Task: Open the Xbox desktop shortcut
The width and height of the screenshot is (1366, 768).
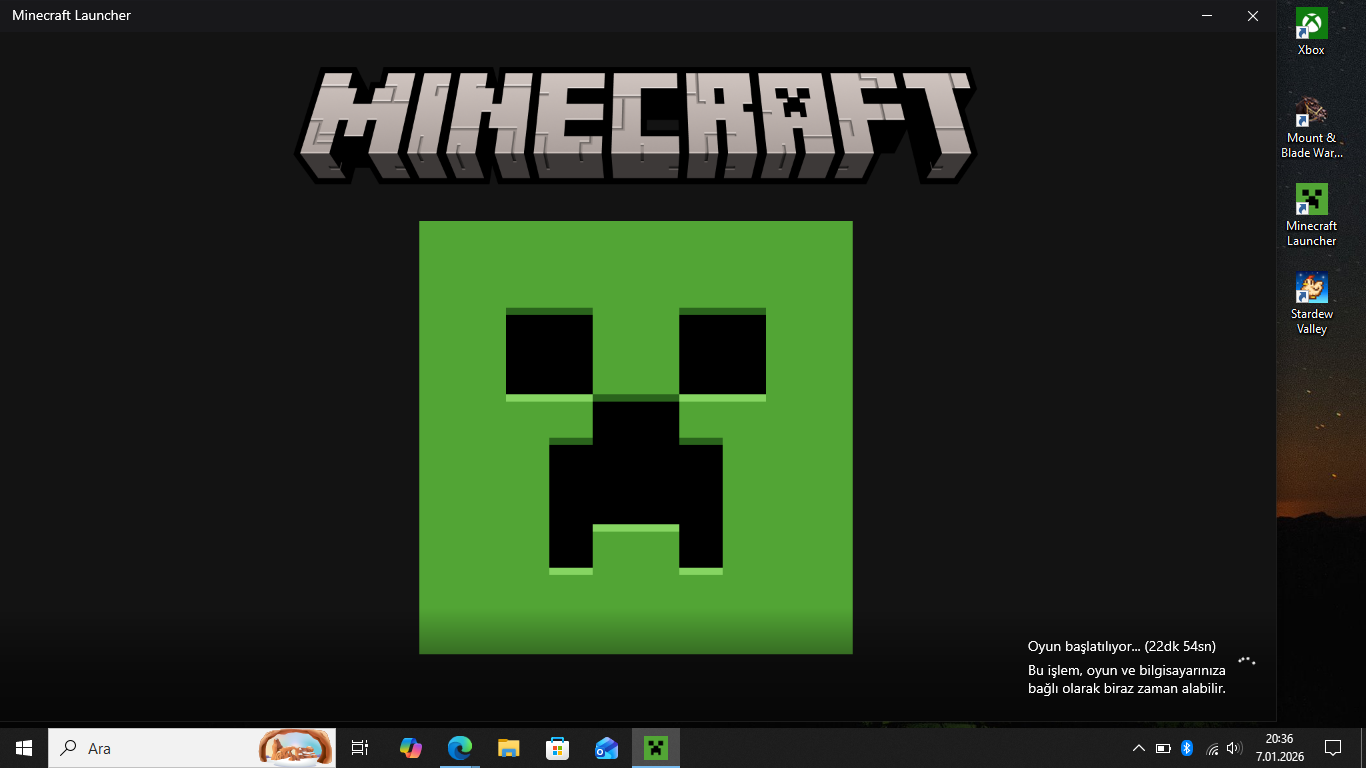Action: click(1311, 32)
